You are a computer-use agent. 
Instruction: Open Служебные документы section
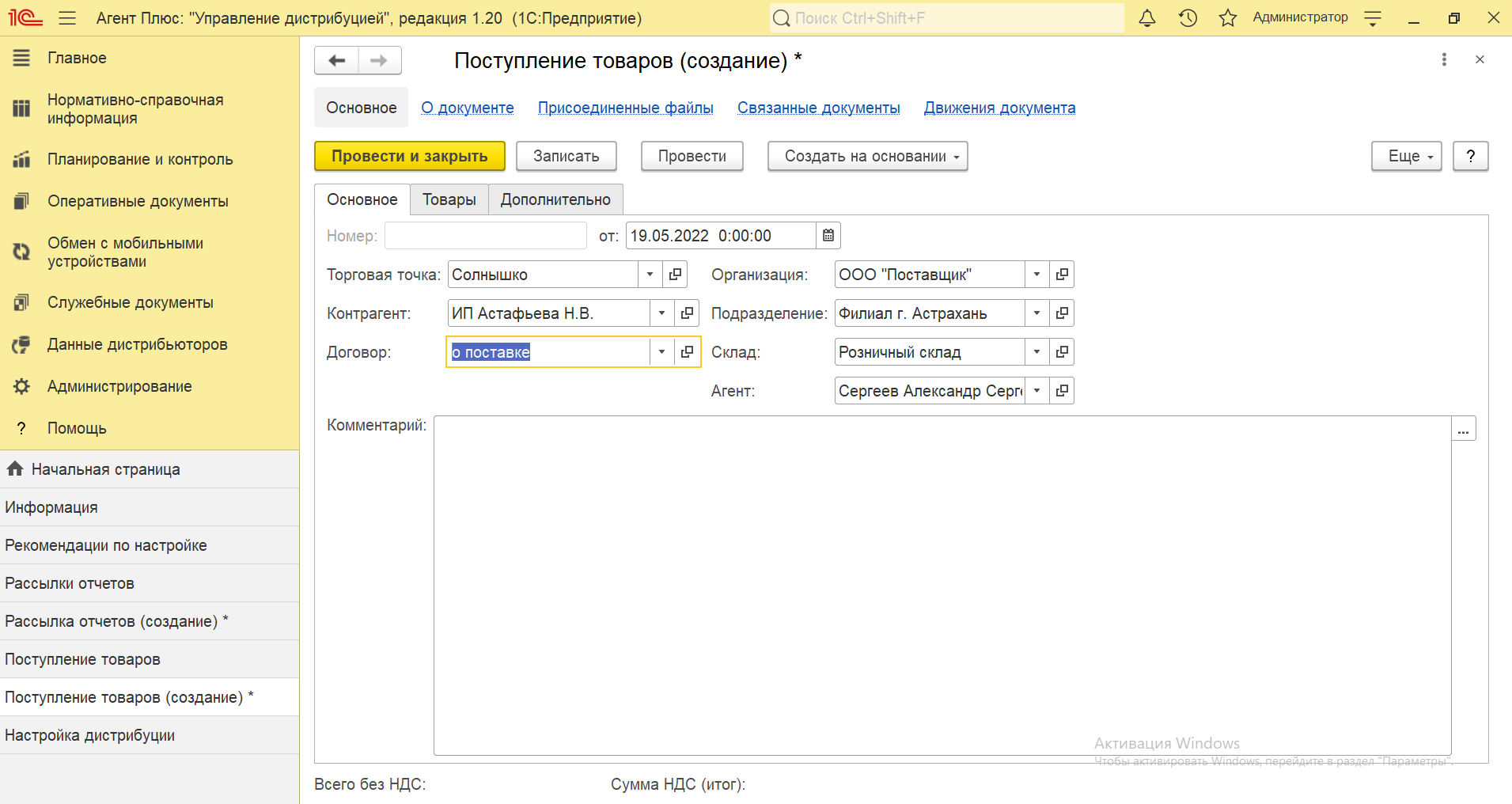(150, 302)
